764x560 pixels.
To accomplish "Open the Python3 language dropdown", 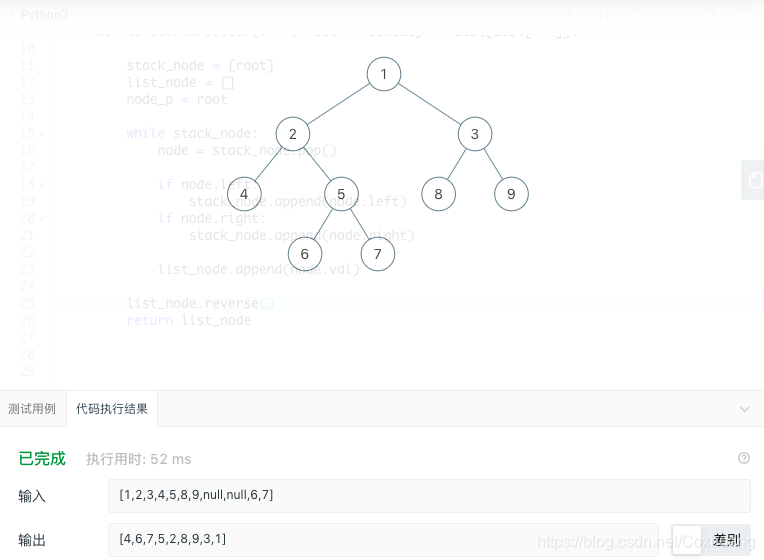I will 60,15.
